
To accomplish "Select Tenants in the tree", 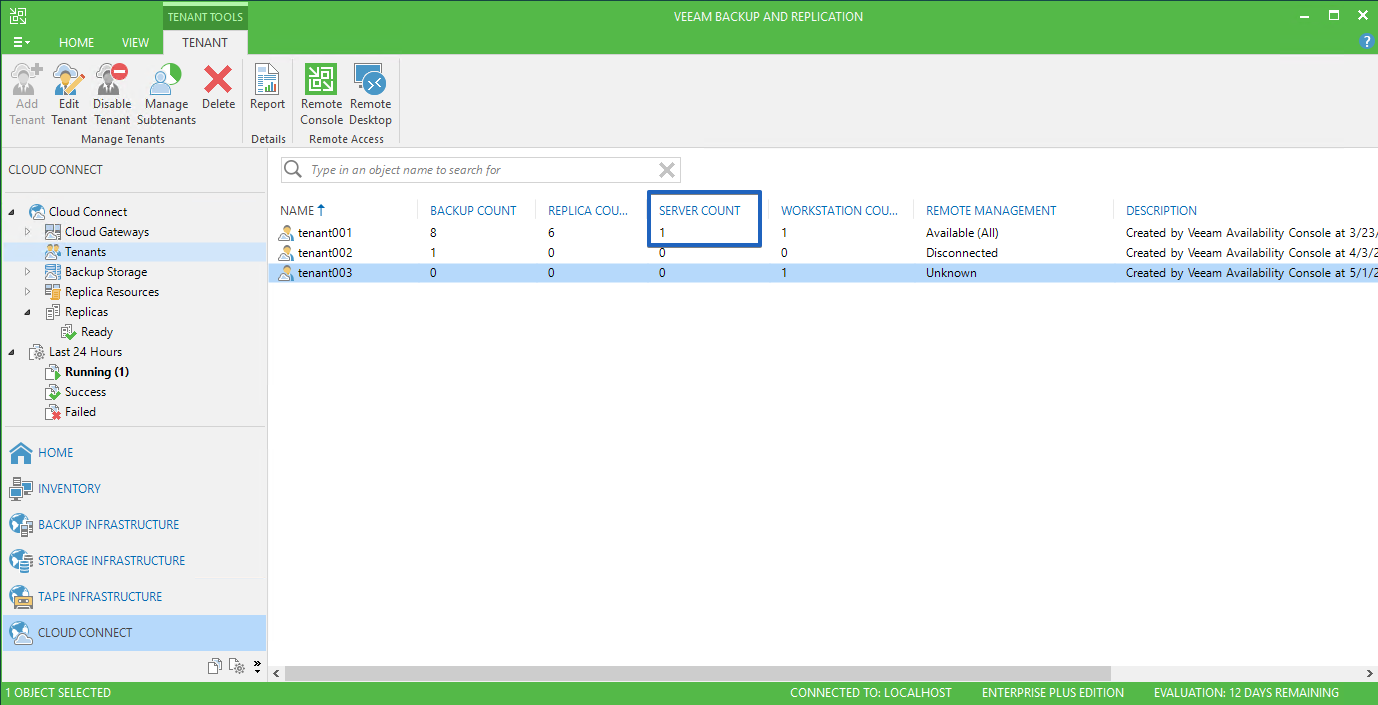I will tap(85, 252).
